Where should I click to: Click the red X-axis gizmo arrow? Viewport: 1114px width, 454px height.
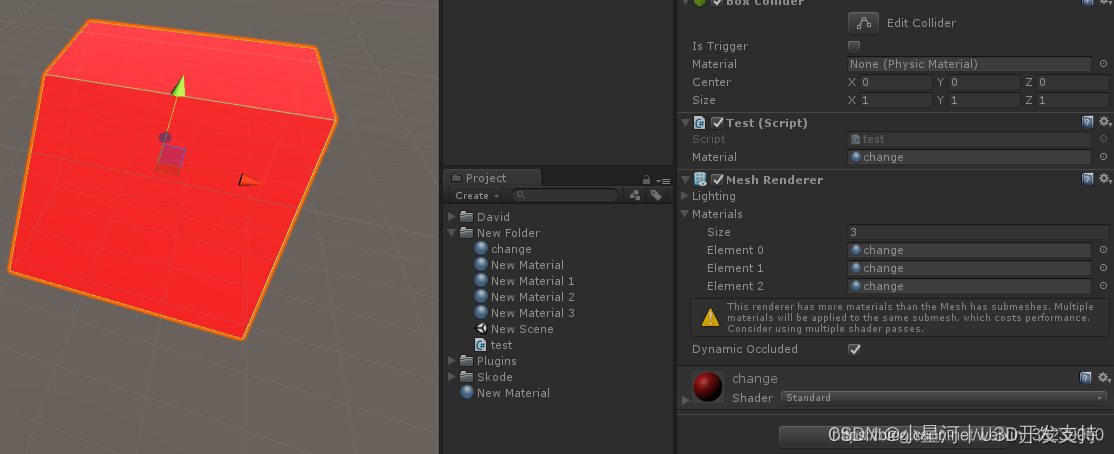click(x=249, y=180)
